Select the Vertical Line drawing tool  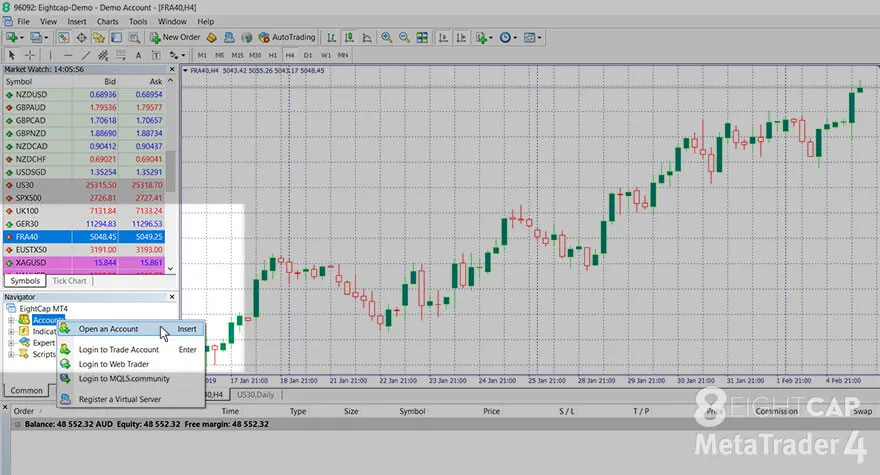[50, 55]
